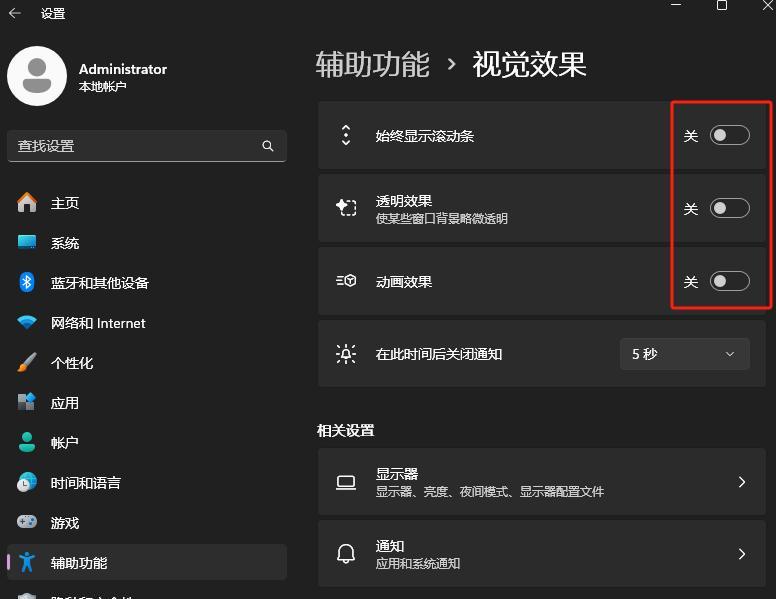Expand the 显示器 related setting chevron
This screenshot has width=776, height=599.
tap(741, 482)
